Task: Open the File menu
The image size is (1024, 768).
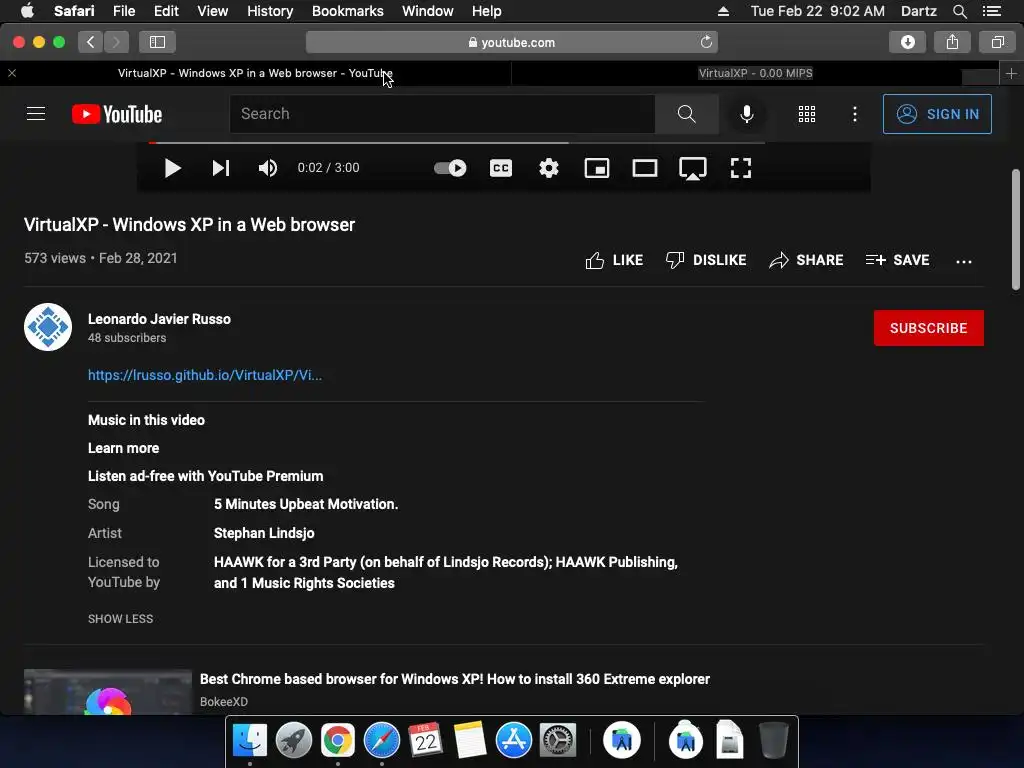Action: coord(123,11)
